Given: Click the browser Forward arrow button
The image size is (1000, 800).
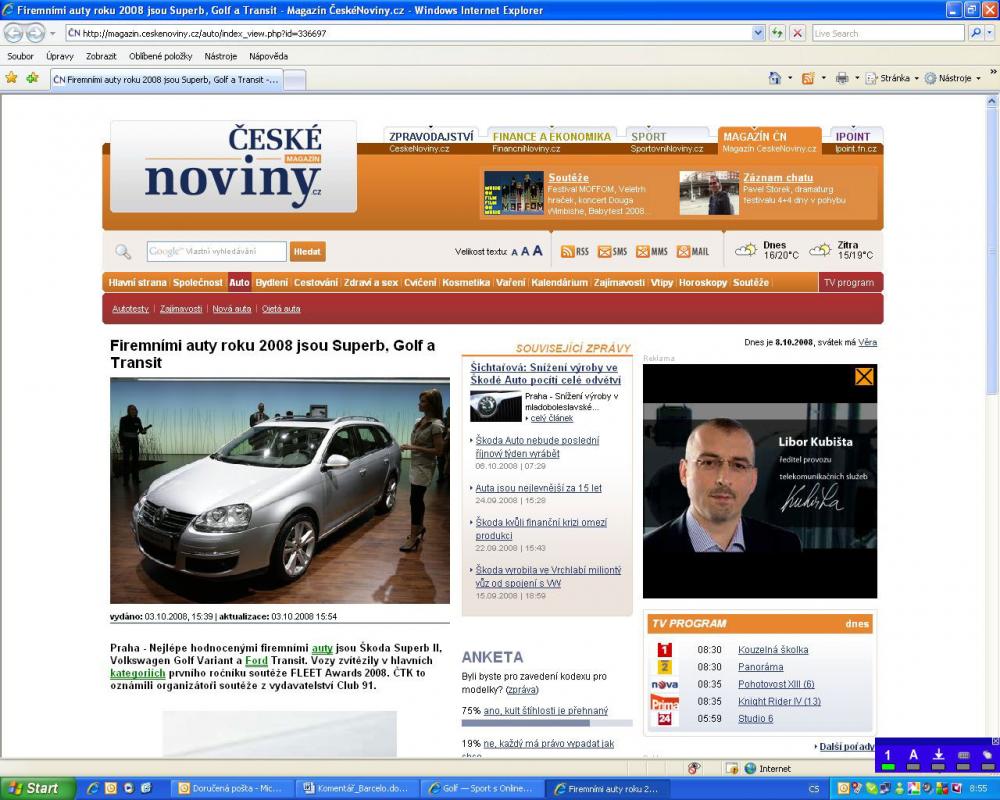Looking at the screenshot, I should click(x=36, y=33).
